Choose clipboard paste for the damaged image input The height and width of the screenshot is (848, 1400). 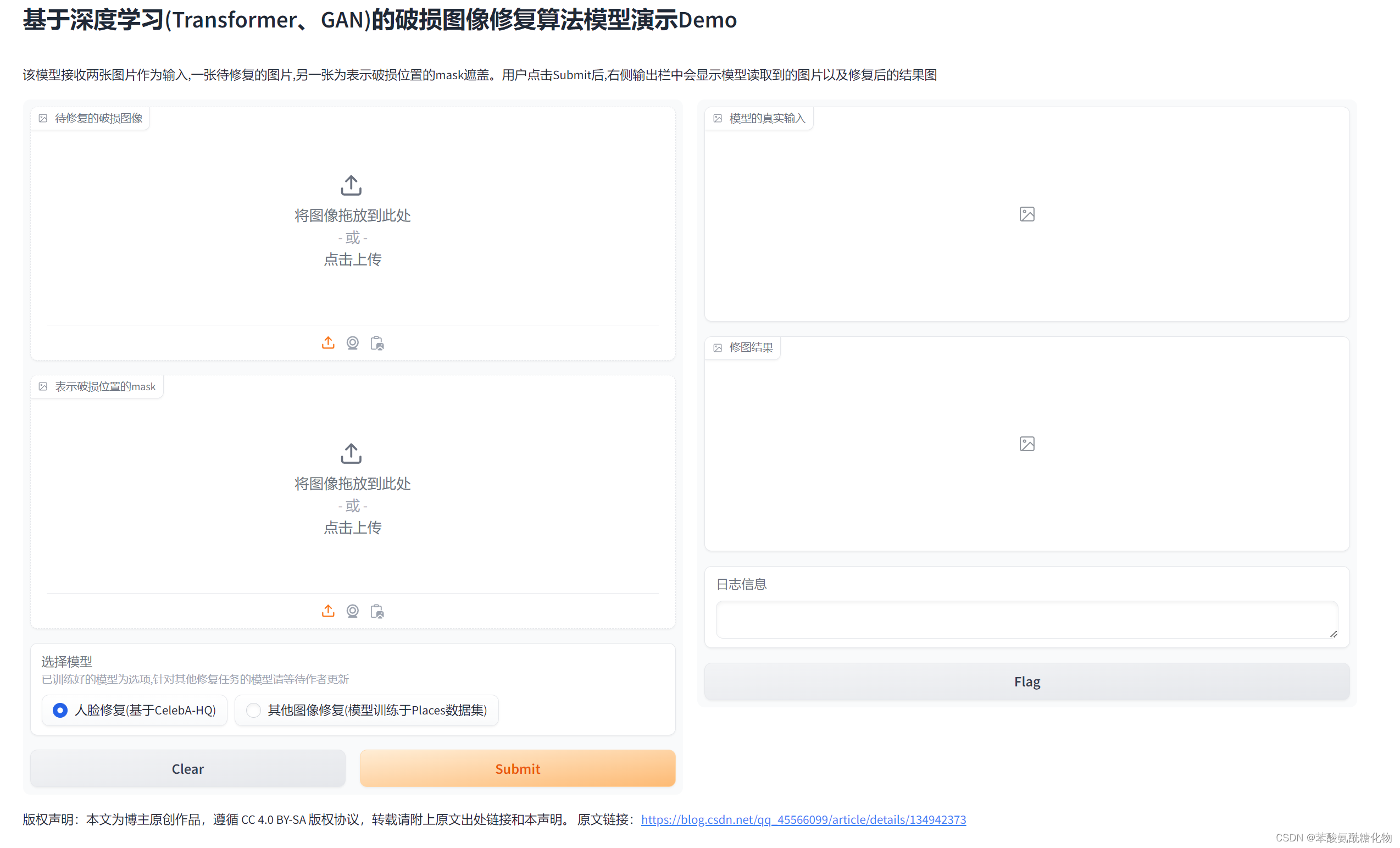377,343
